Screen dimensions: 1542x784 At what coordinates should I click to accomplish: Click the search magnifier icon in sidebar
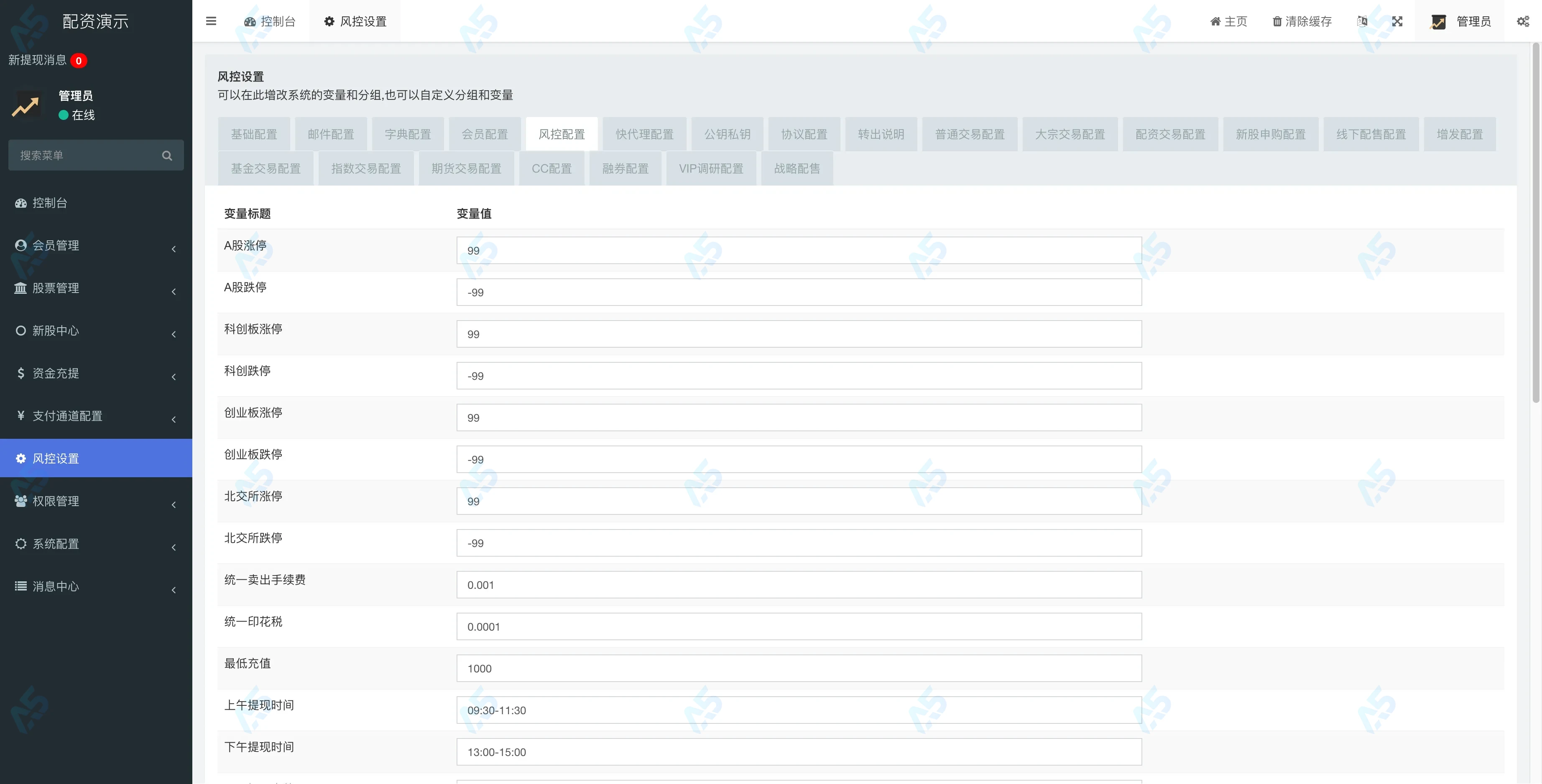tap(167, 155)
